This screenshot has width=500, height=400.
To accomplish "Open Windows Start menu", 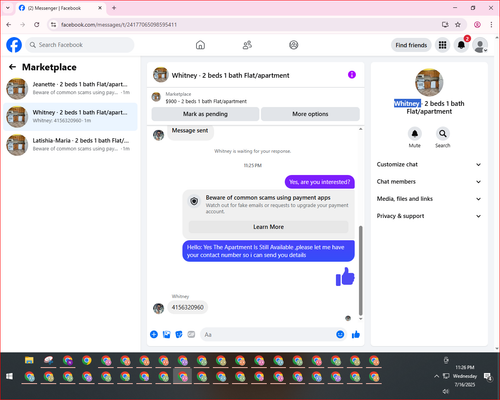I will pos(9,376).
